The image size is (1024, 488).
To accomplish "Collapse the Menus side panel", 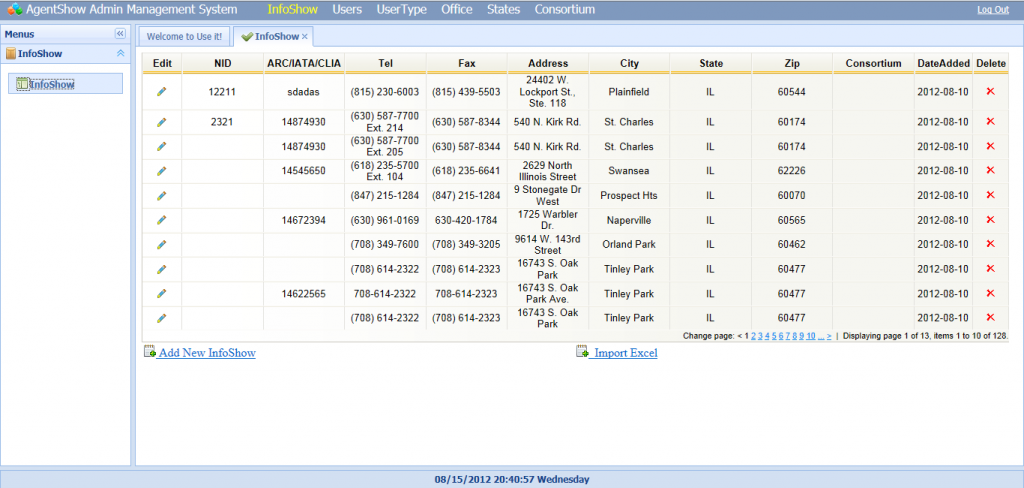I will (120, 34).
